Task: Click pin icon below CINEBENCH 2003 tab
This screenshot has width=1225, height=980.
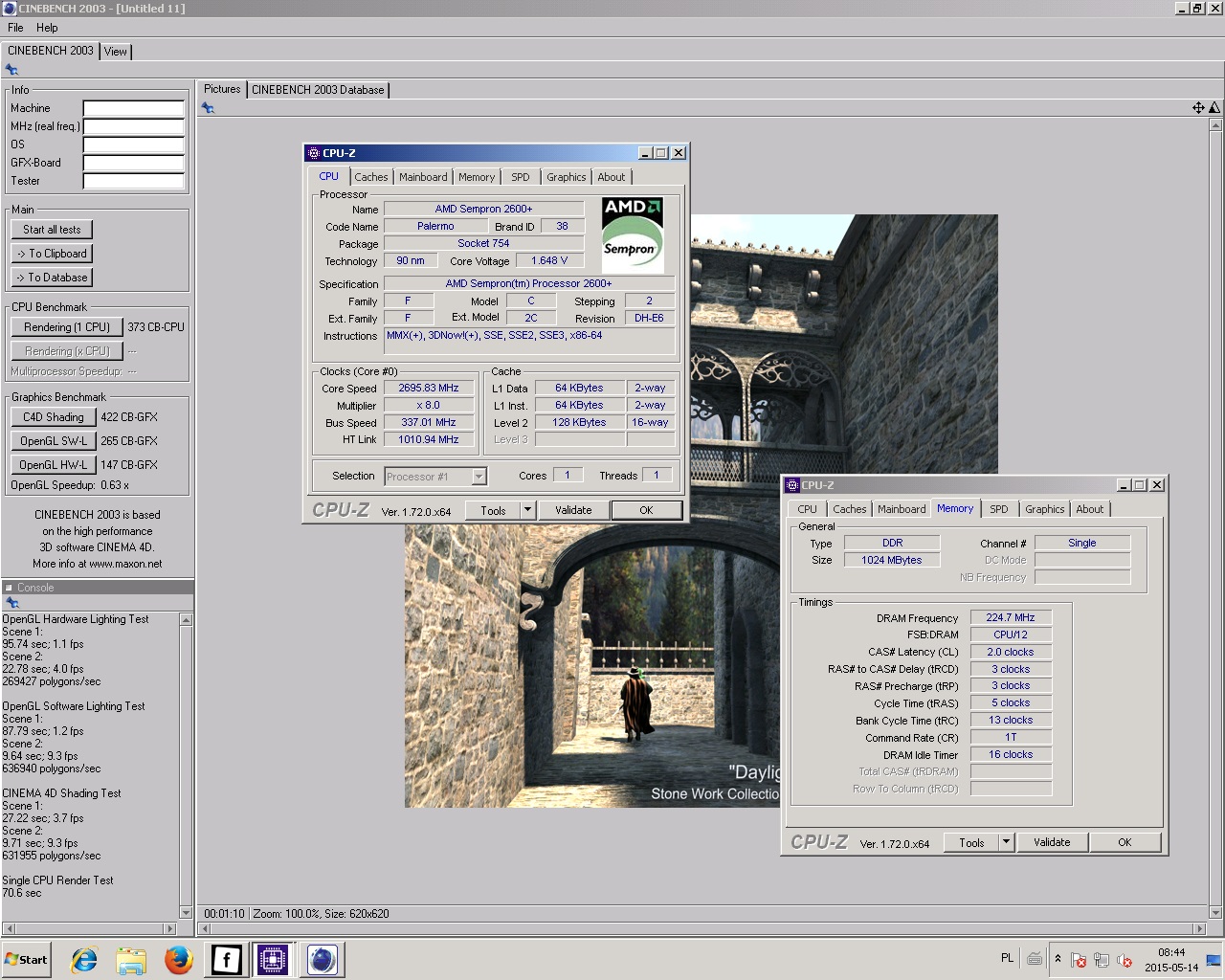Action: pos(11,70)
